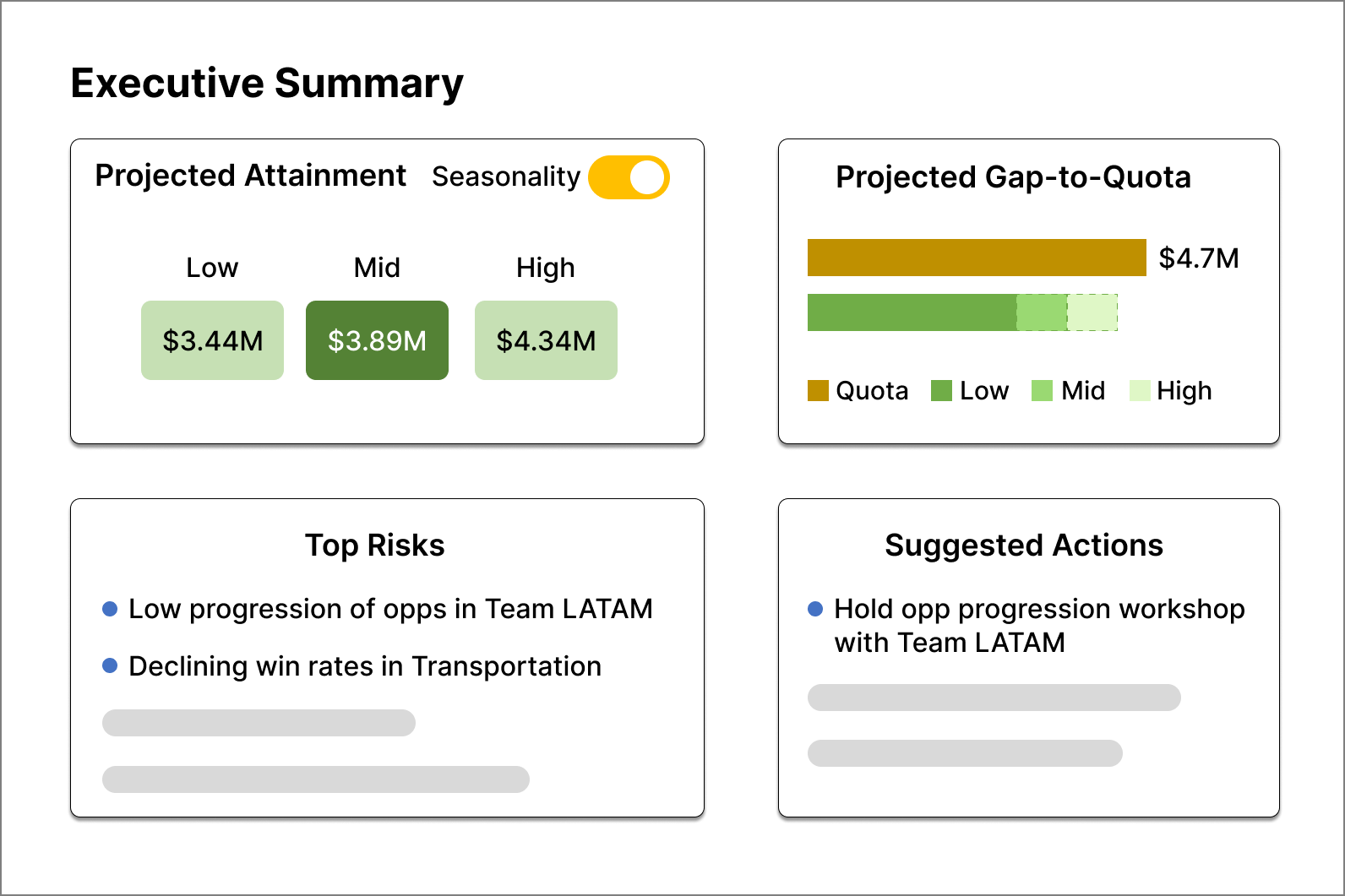Click the bullet beside Transportation win rates
1345x896 pixels.
tap(110, 666)
